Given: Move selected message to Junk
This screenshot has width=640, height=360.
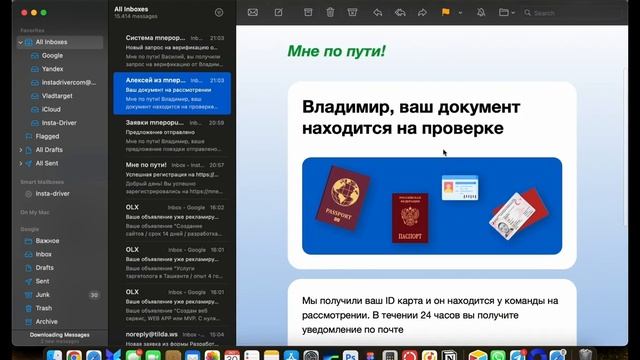Looking at the screenshot, I should (x=352, y=13).
